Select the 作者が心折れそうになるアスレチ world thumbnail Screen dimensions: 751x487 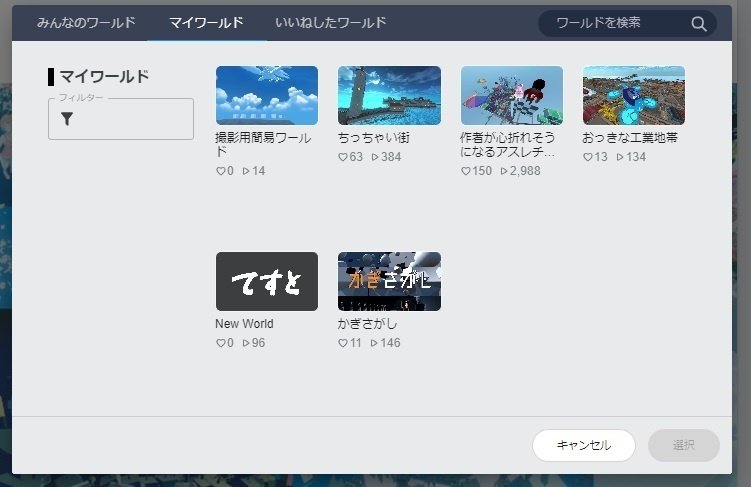tap(512, 95)
